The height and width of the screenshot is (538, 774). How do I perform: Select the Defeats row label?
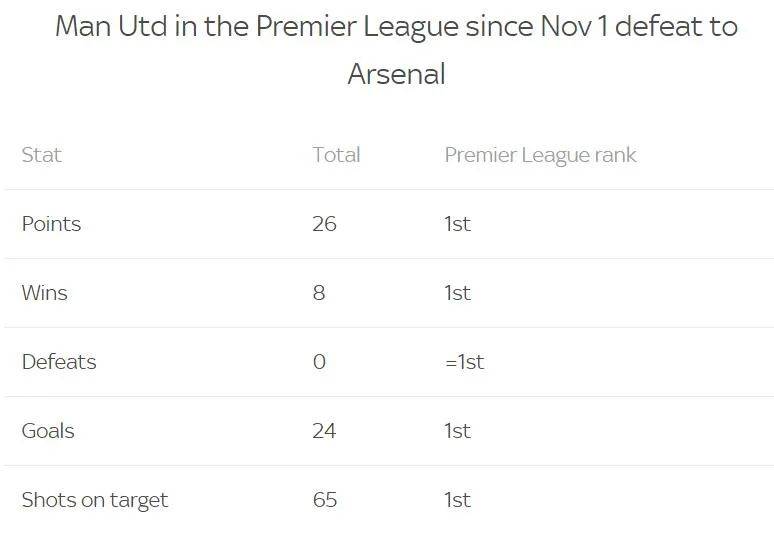59,362
